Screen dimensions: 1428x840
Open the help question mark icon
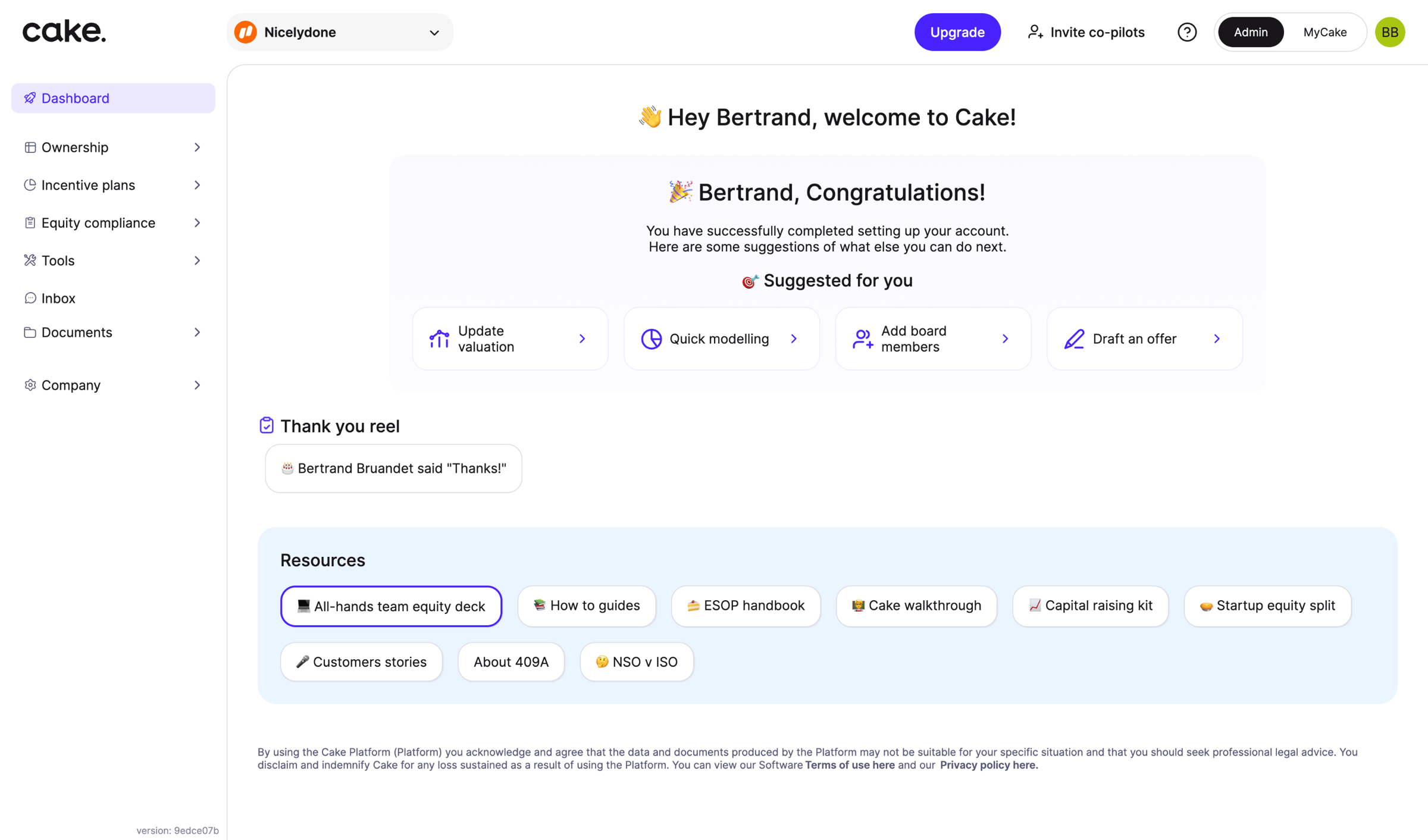pos(1187,32)
